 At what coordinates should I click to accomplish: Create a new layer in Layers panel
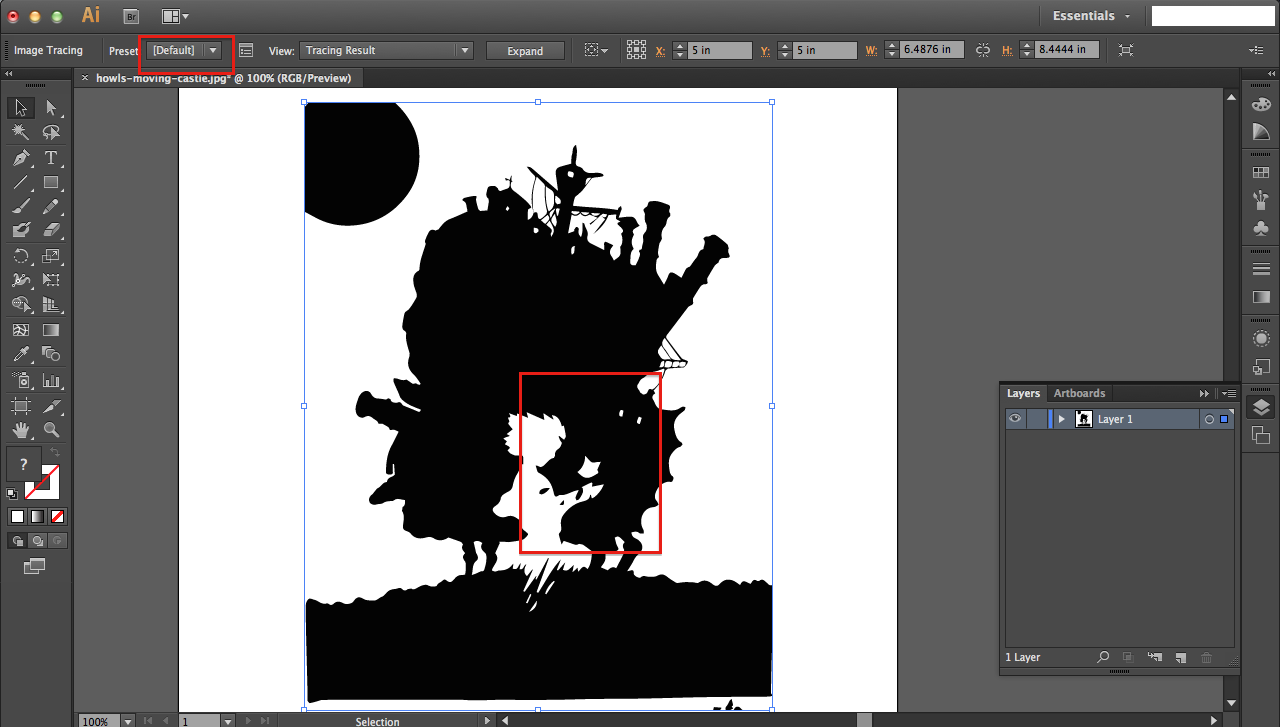(1180, 657)
